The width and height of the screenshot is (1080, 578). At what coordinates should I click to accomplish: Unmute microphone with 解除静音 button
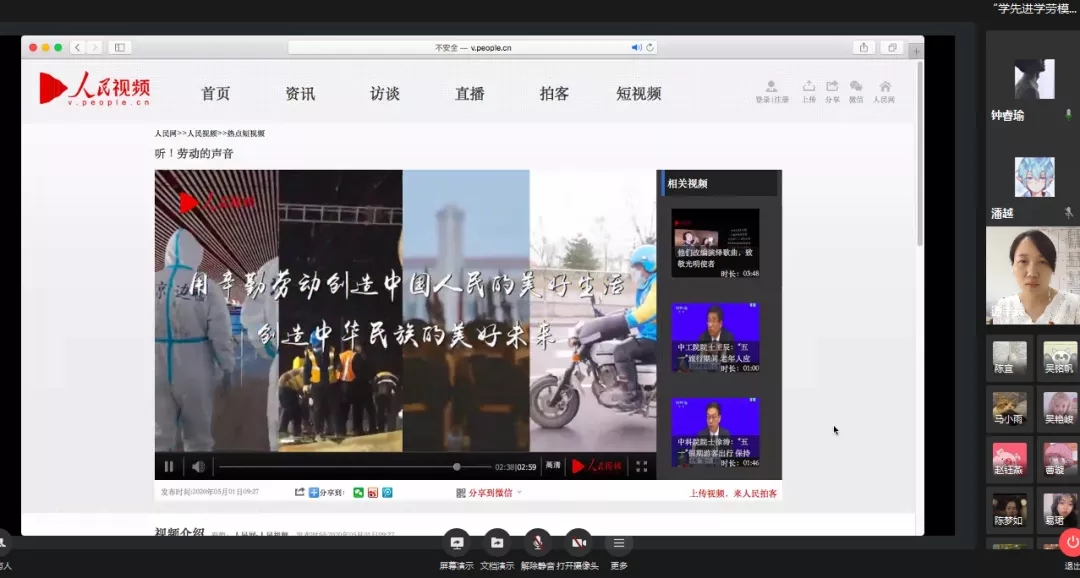(538, 543)
